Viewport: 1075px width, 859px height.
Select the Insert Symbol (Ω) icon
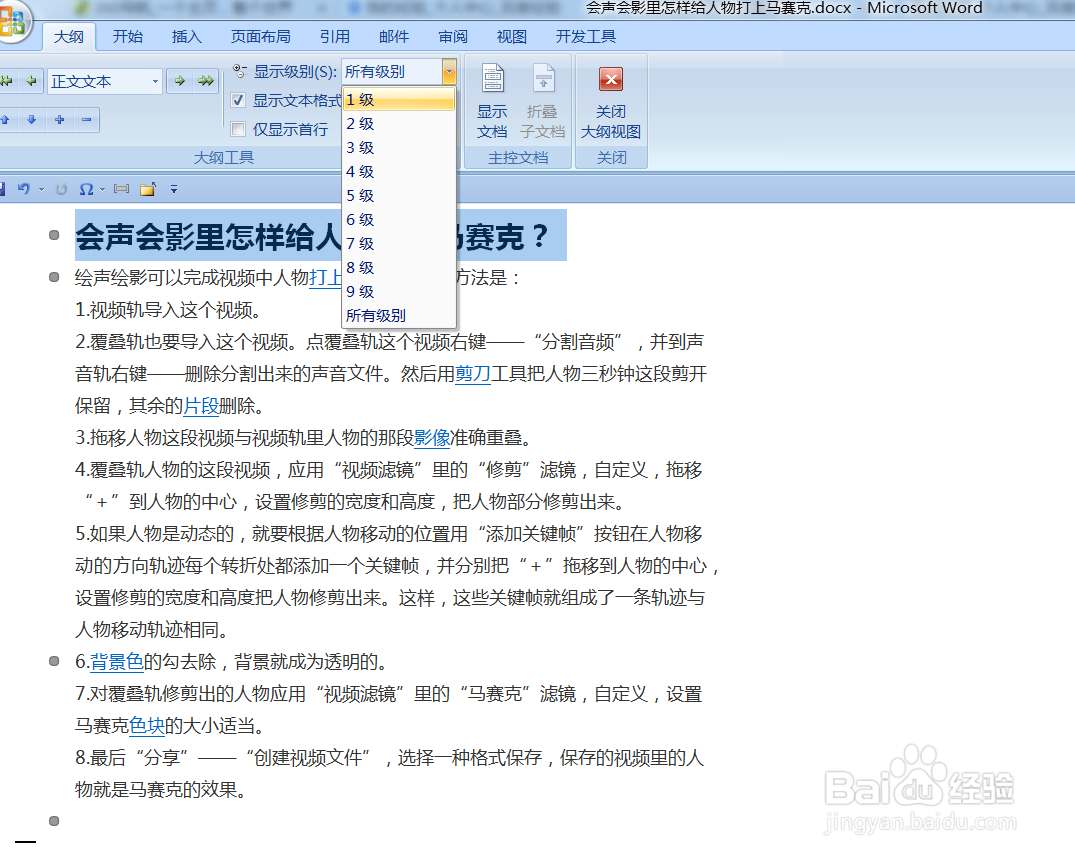(88, 188)
